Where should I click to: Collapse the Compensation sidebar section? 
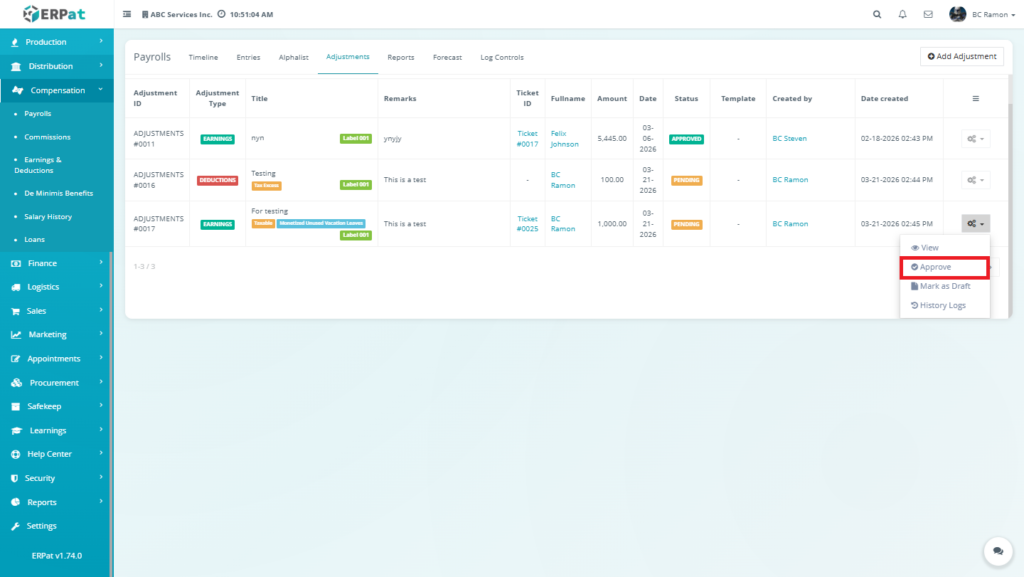point(57,90)
